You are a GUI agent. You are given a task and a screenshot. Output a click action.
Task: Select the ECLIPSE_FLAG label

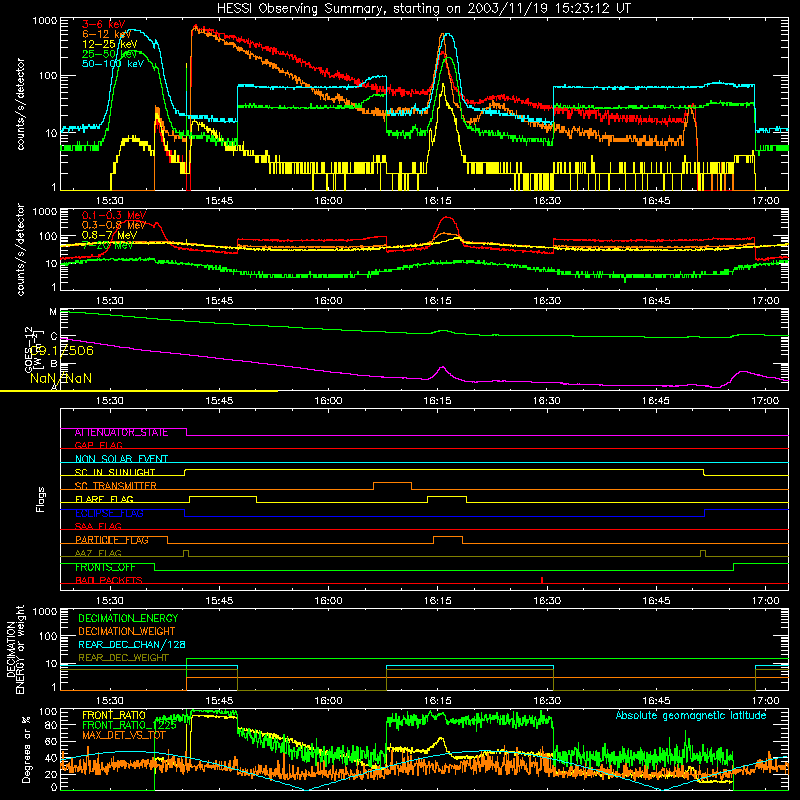click(109, 513)
